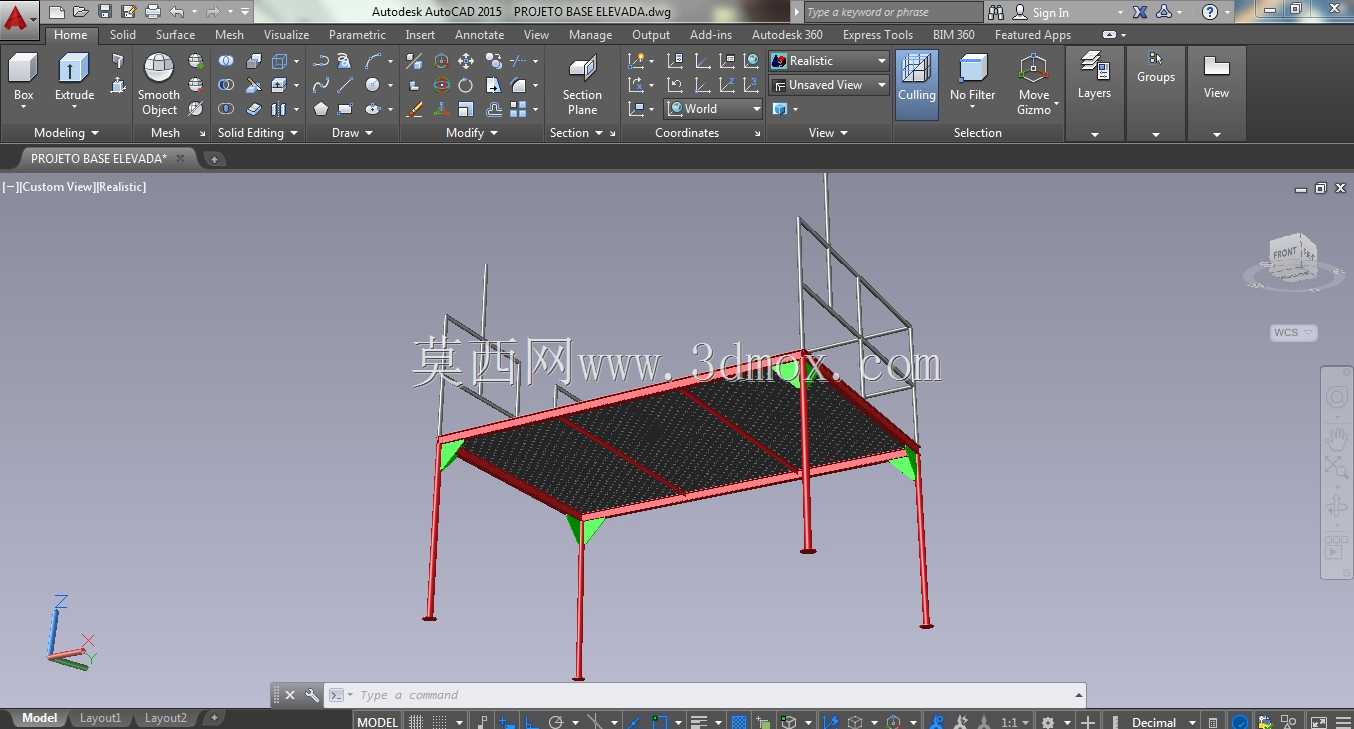This screenshot has width=1354, height=729.
Task: Open the Section Plane tool
Action: (582, 84)
